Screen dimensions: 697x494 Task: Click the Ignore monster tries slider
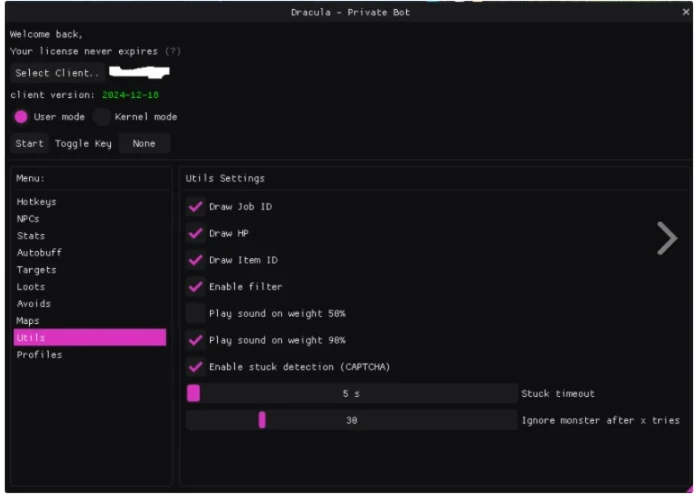351,421
